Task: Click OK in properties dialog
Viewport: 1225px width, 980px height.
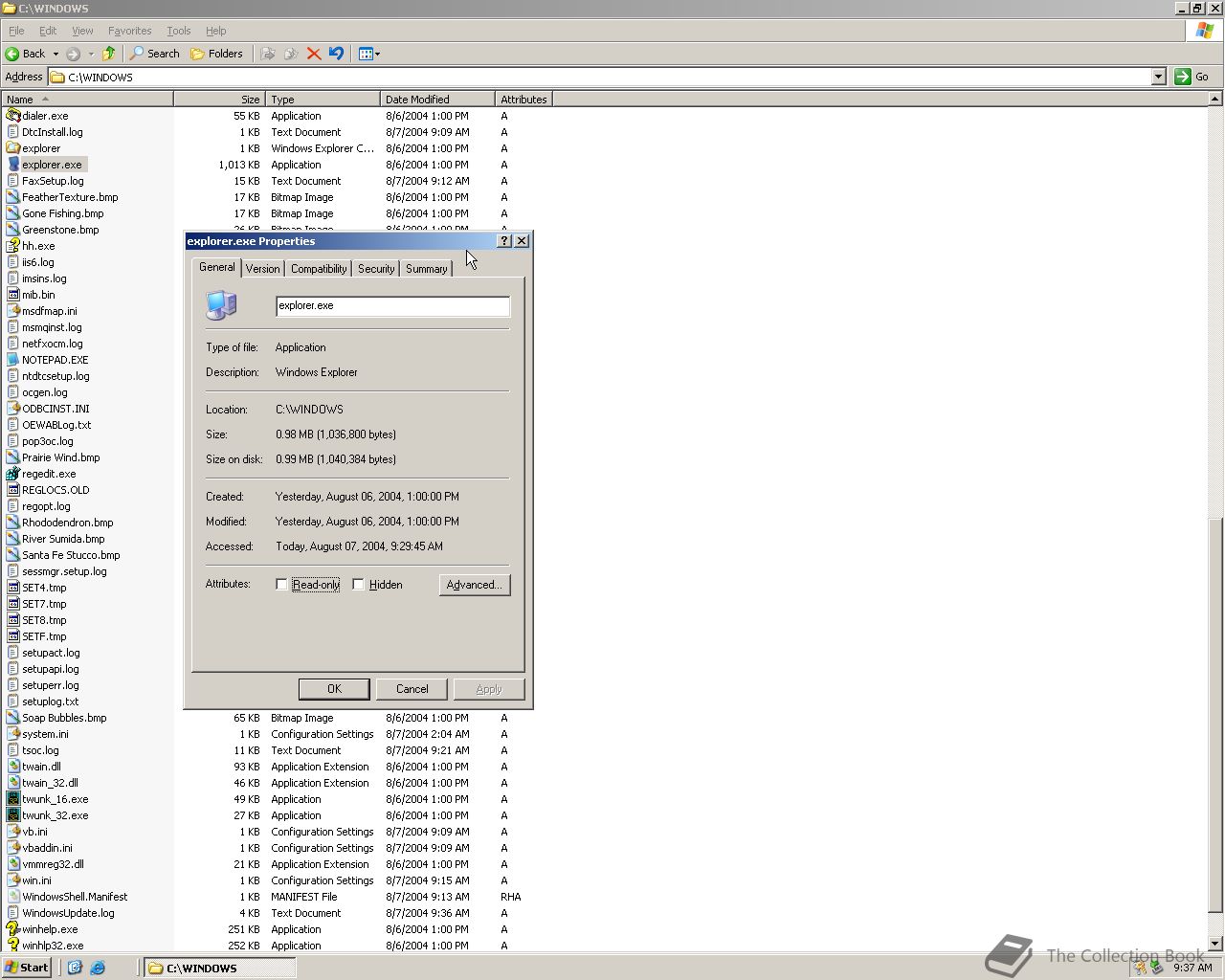Action: click(334, 689)
